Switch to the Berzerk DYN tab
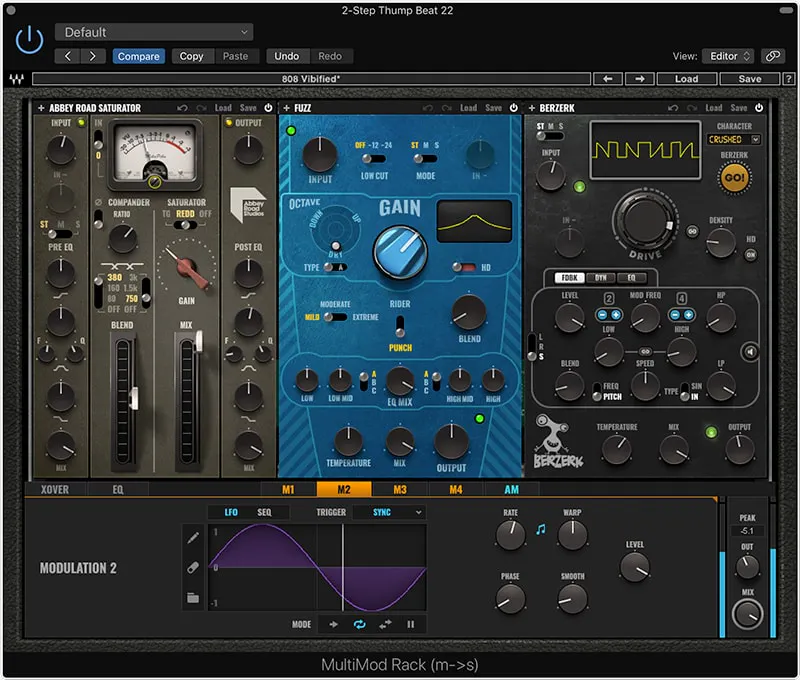The image size is (800, 680). 601,278
